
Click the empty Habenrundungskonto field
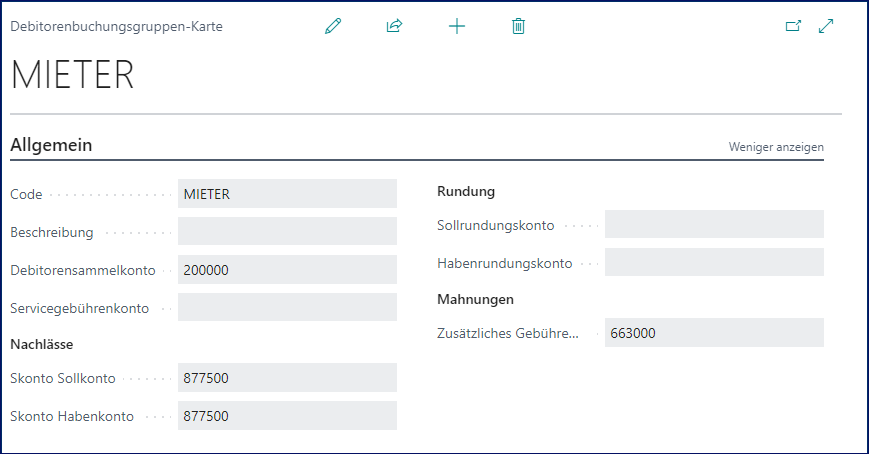[x=714, y=263]
